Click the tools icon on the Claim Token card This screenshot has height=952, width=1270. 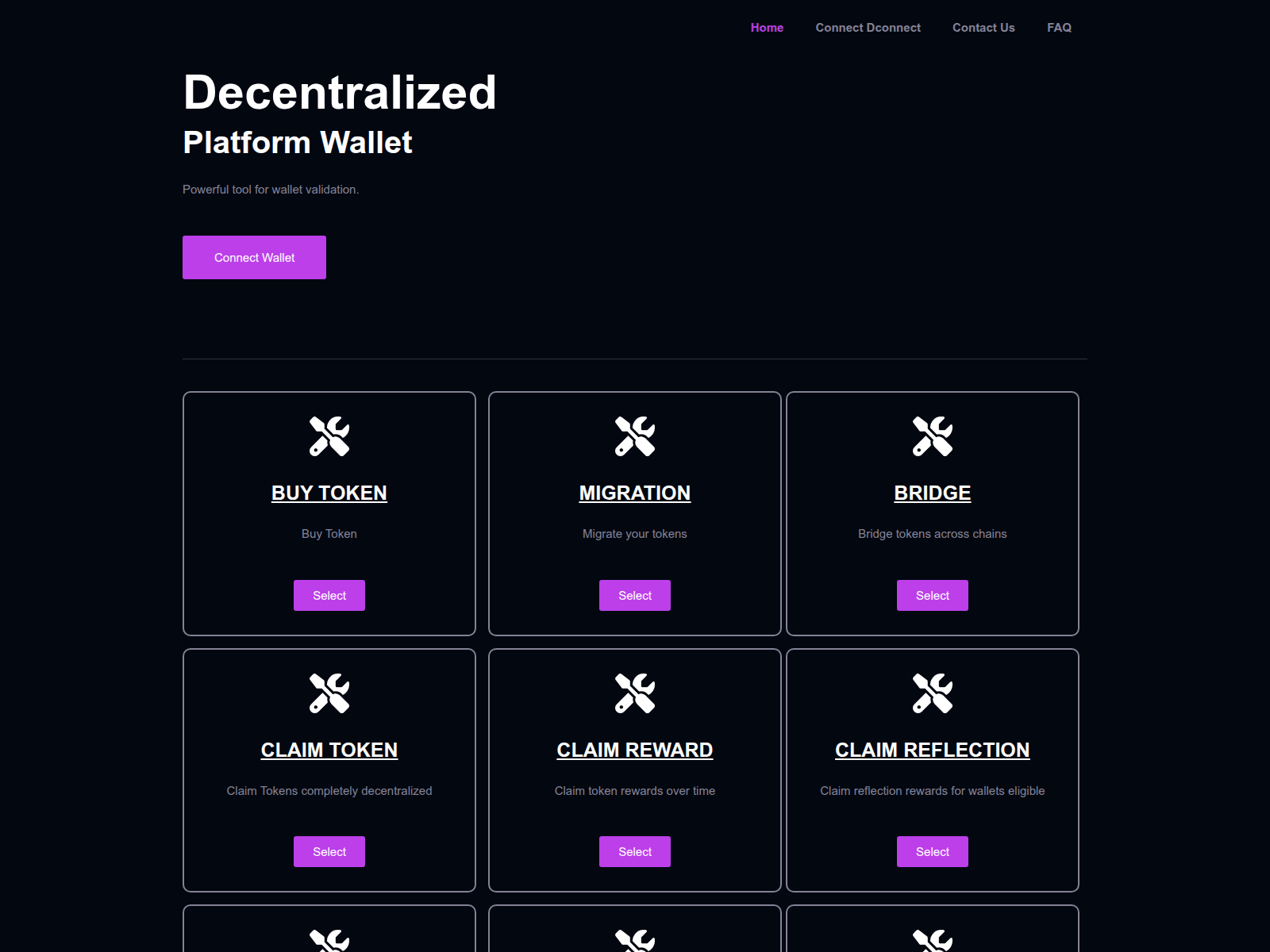[x=329, y=693]
